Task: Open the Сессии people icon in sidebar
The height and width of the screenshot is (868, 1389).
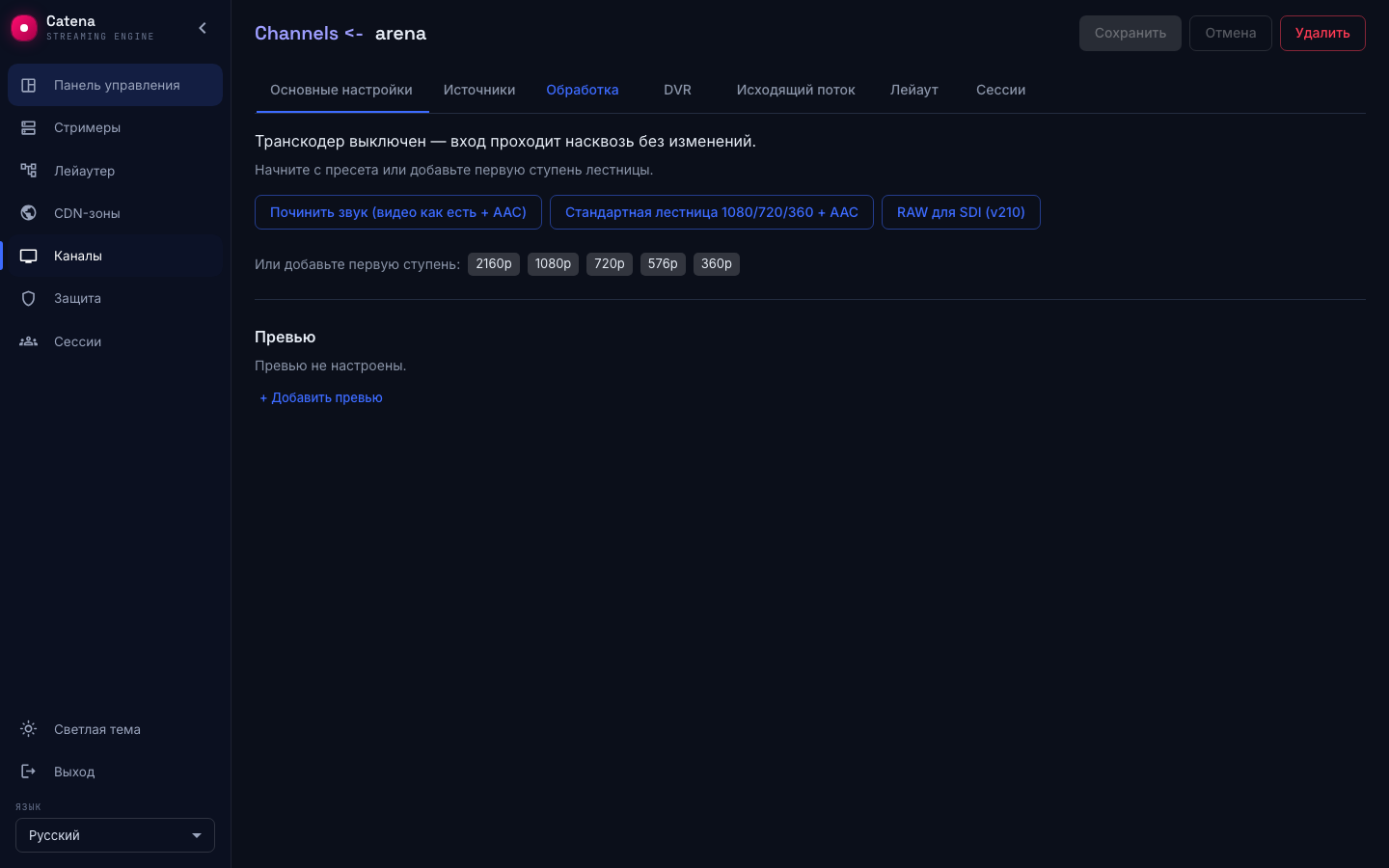Action: (x=29, y=341)
